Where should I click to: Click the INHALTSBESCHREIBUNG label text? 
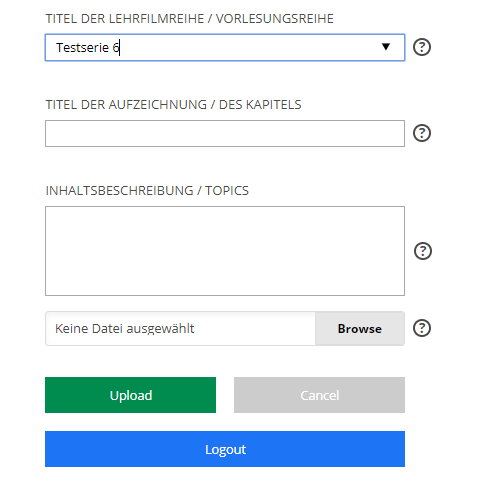point(119,191)
